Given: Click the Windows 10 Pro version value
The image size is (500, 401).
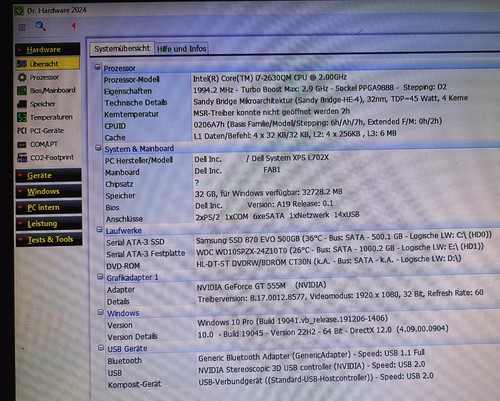Looking at the screenshot, I should point(292,321).
